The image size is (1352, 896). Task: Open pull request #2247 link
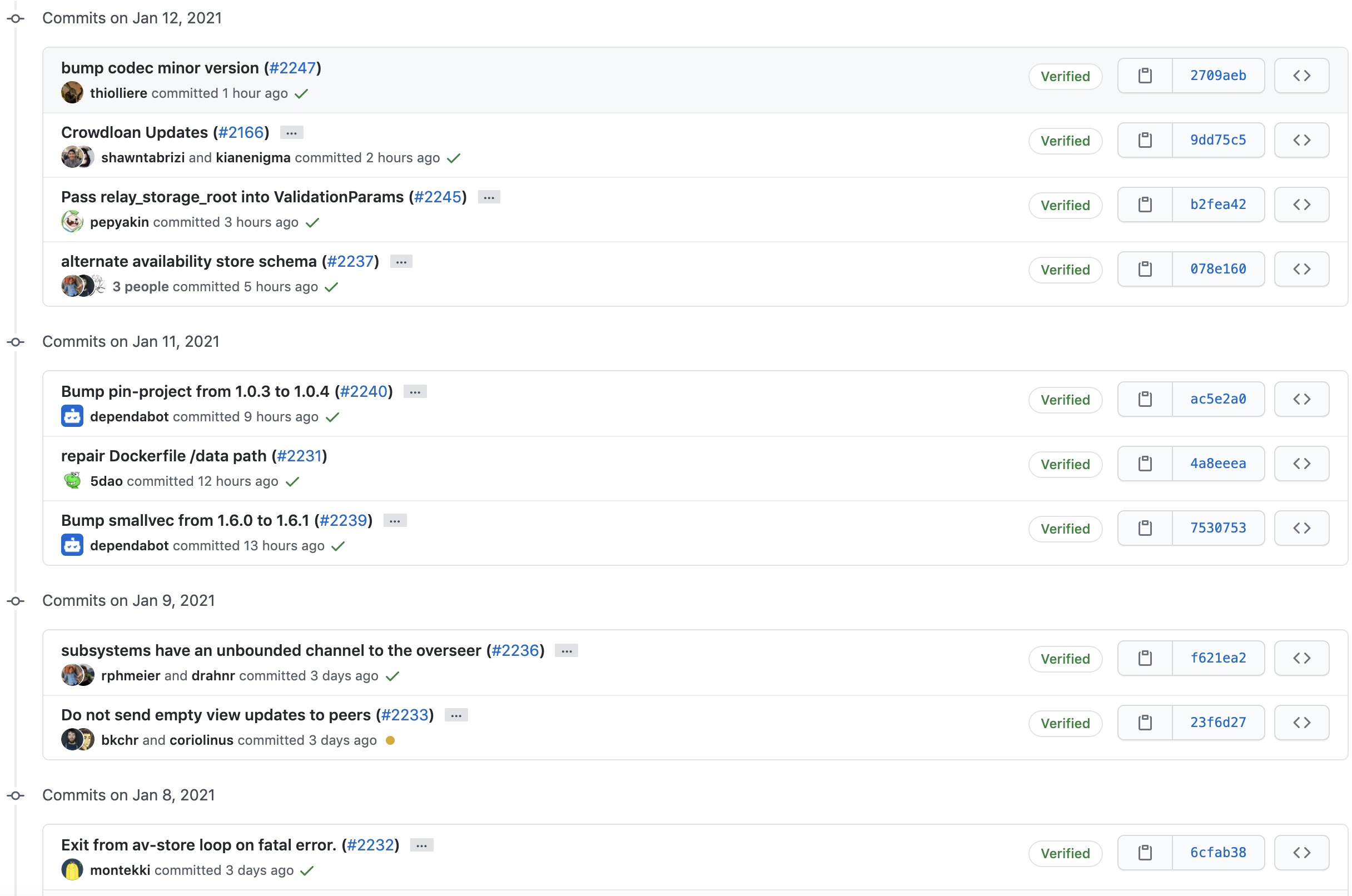(292, 68)
